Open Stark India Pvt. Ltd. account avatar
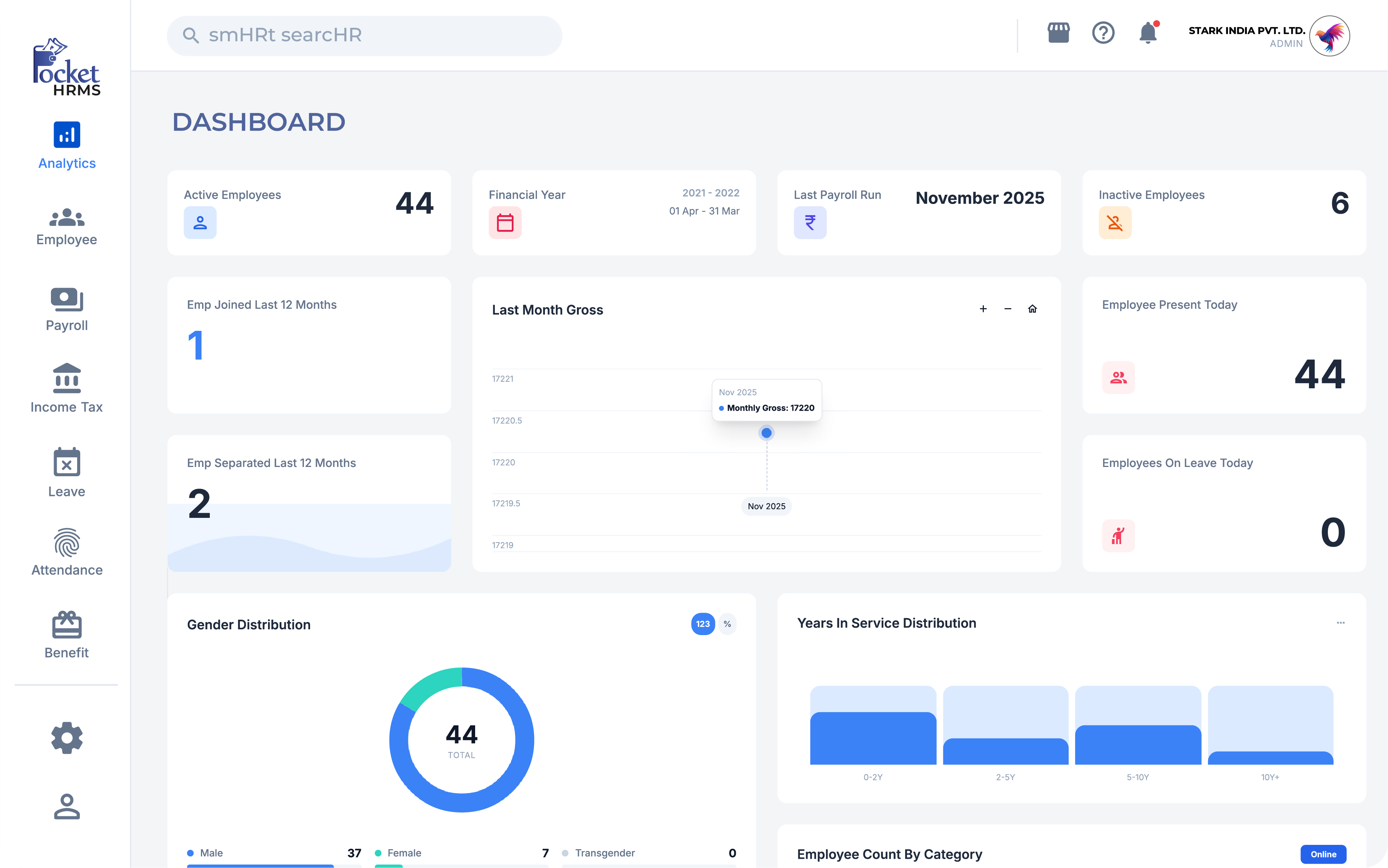Viewport: 1388px width, 868px height. coord(1329,35)
